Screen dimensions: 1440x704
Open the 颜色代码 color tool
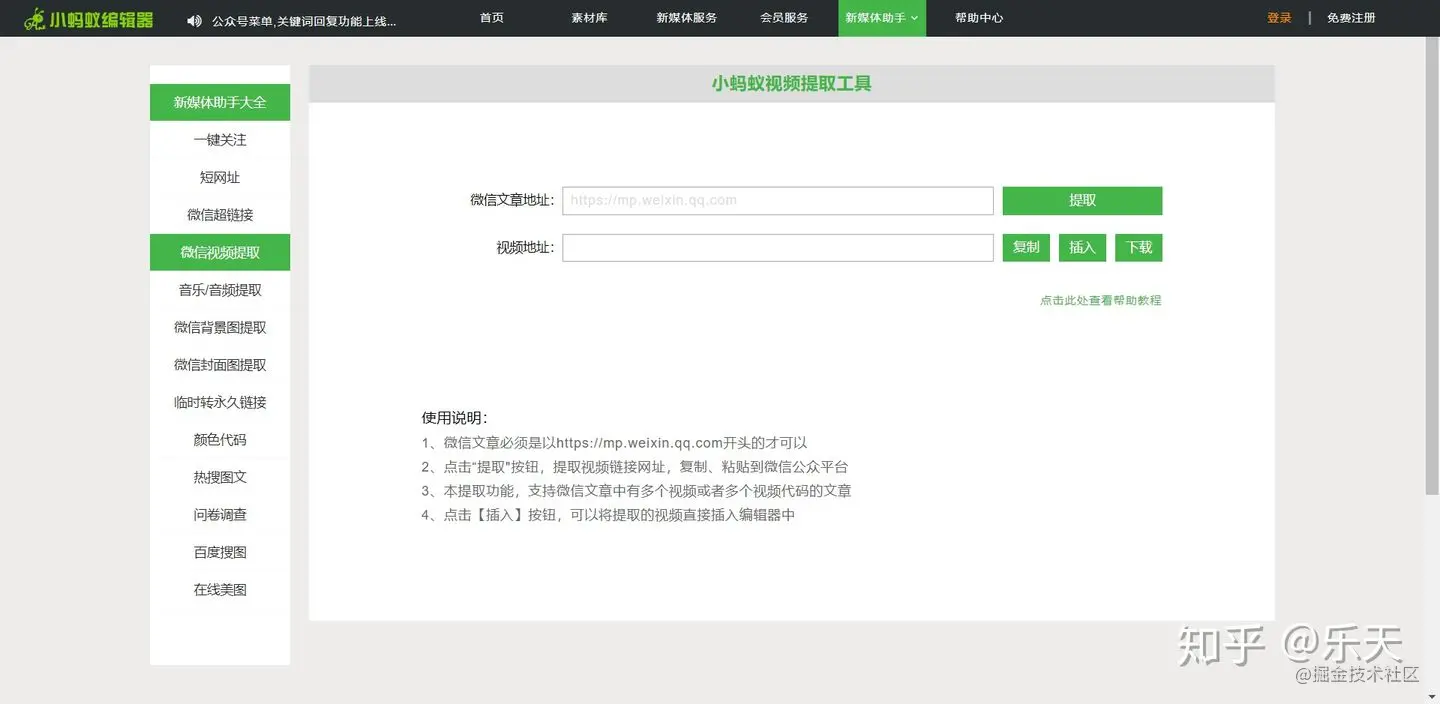219,439
